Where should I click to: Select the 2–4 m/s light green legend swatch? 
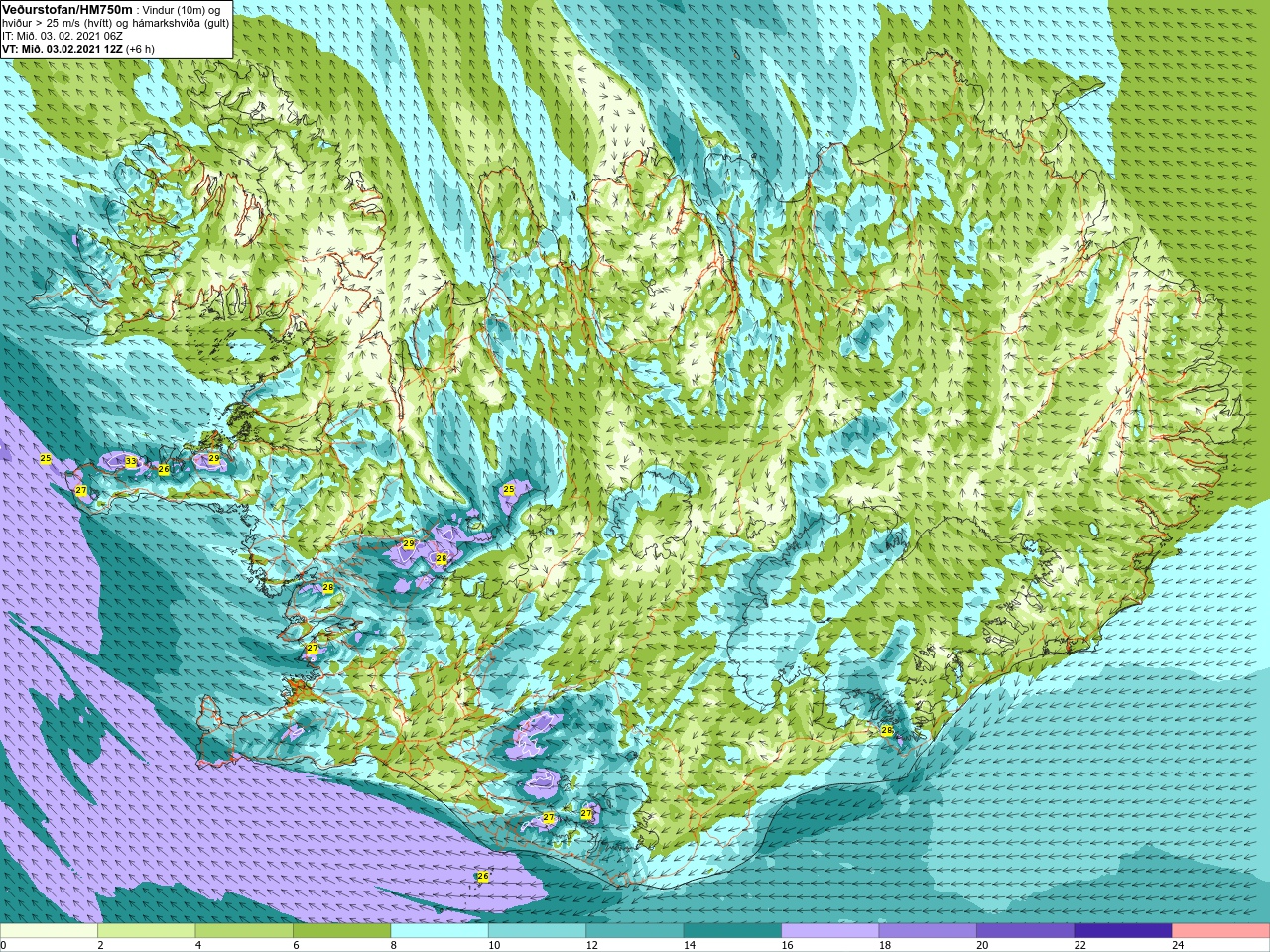tap(147, 931)
